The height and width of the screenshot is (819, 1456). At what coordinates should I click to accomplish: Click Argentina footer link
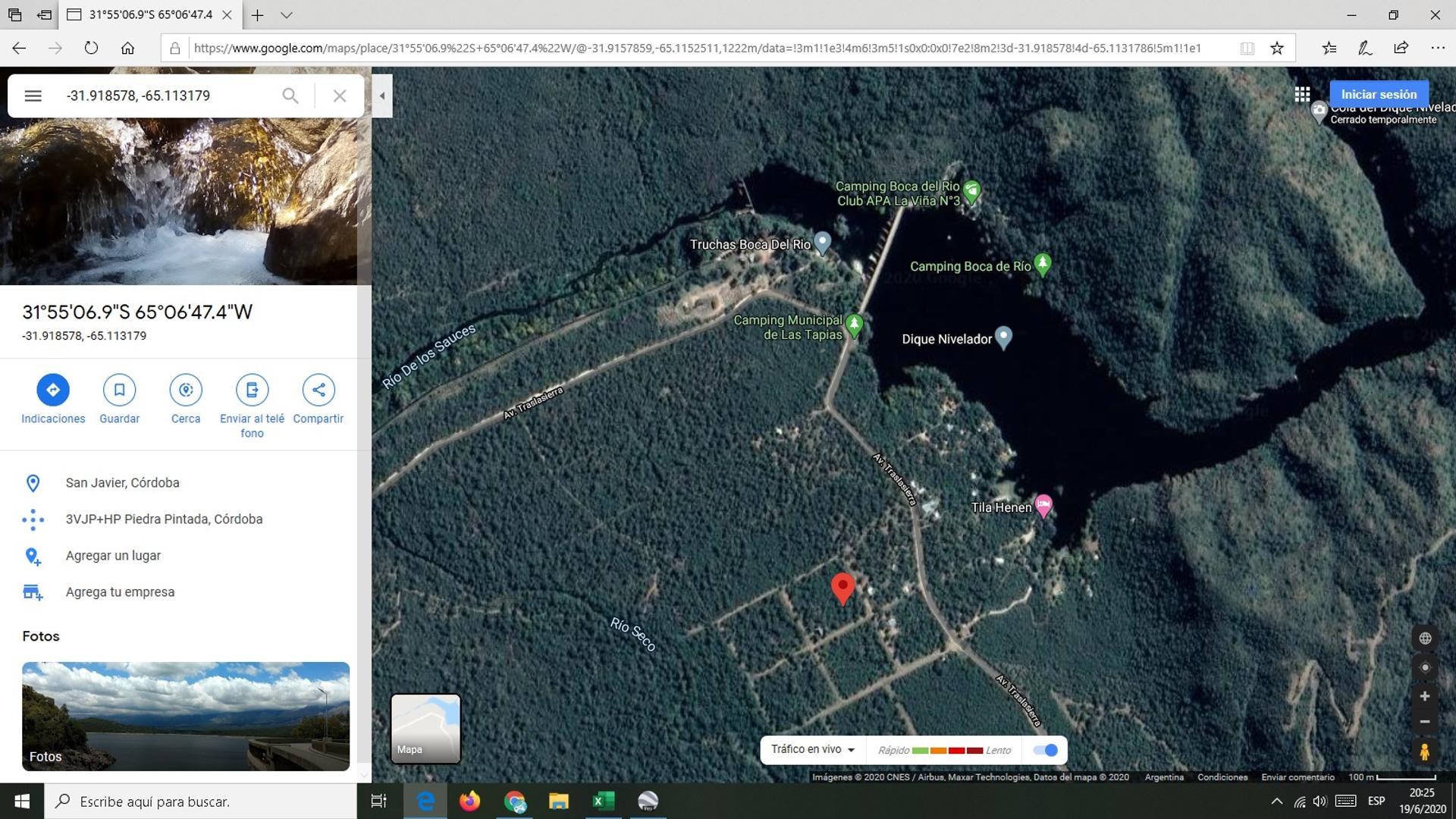[x=1164, y=777]
